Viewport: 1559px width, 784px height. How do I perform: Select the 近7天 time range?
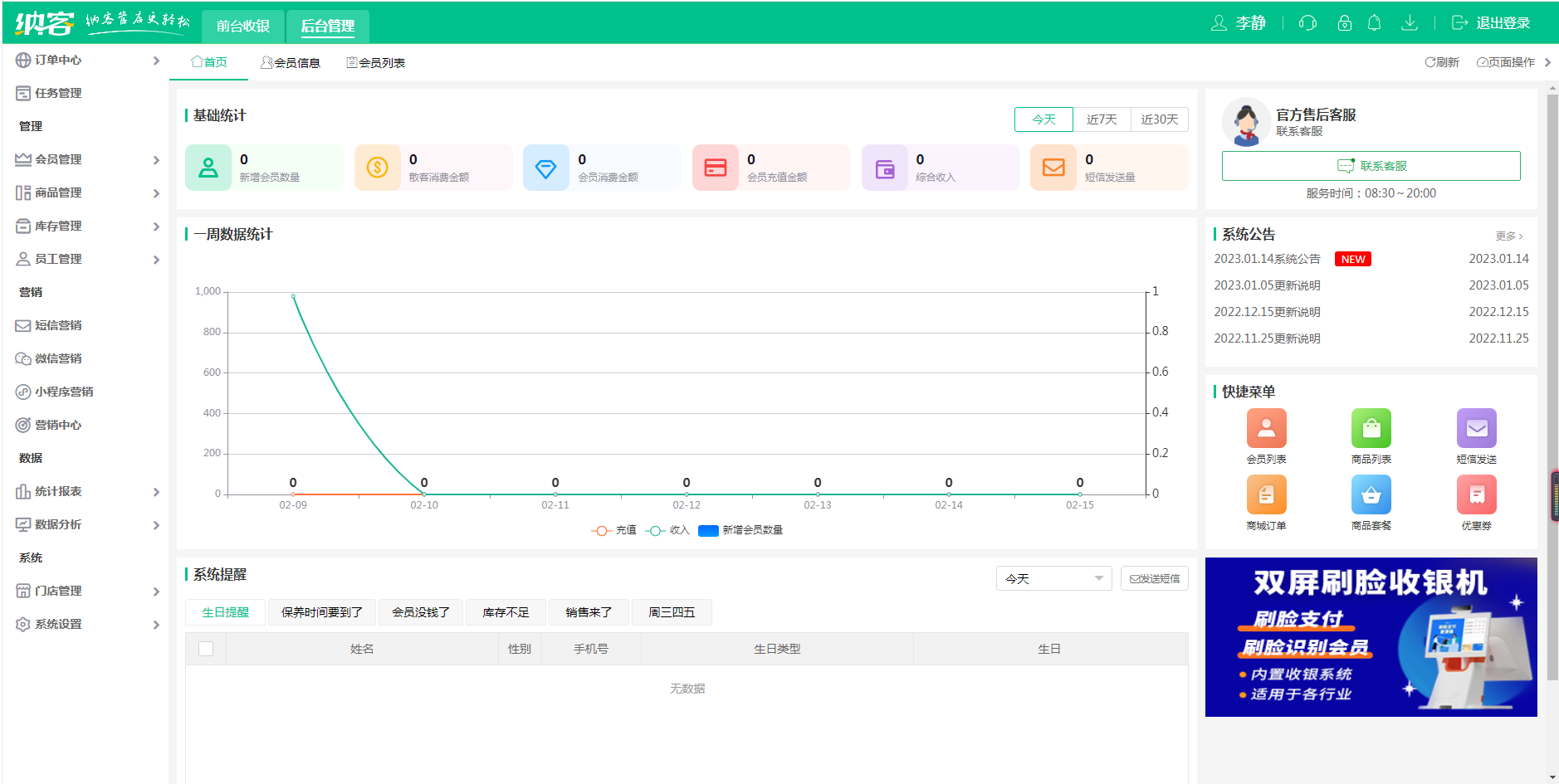point(1102,119)
